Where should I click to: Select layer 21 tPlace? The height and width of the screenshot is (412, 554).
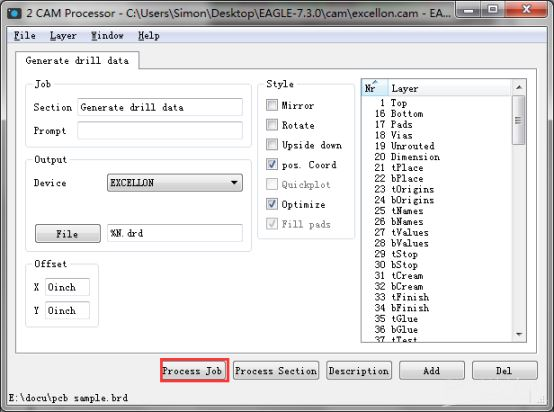pos(437,167)
